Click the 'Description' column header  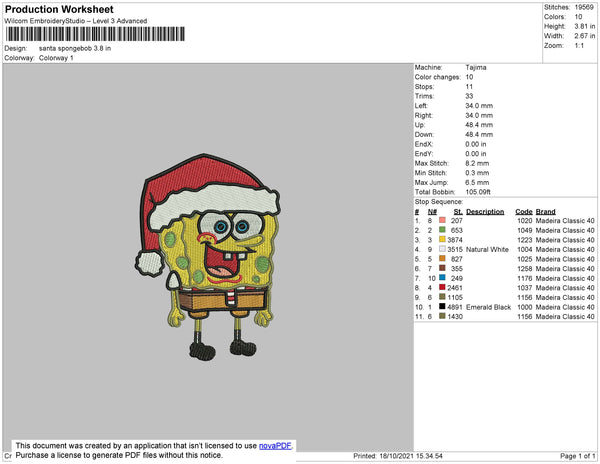485,212
